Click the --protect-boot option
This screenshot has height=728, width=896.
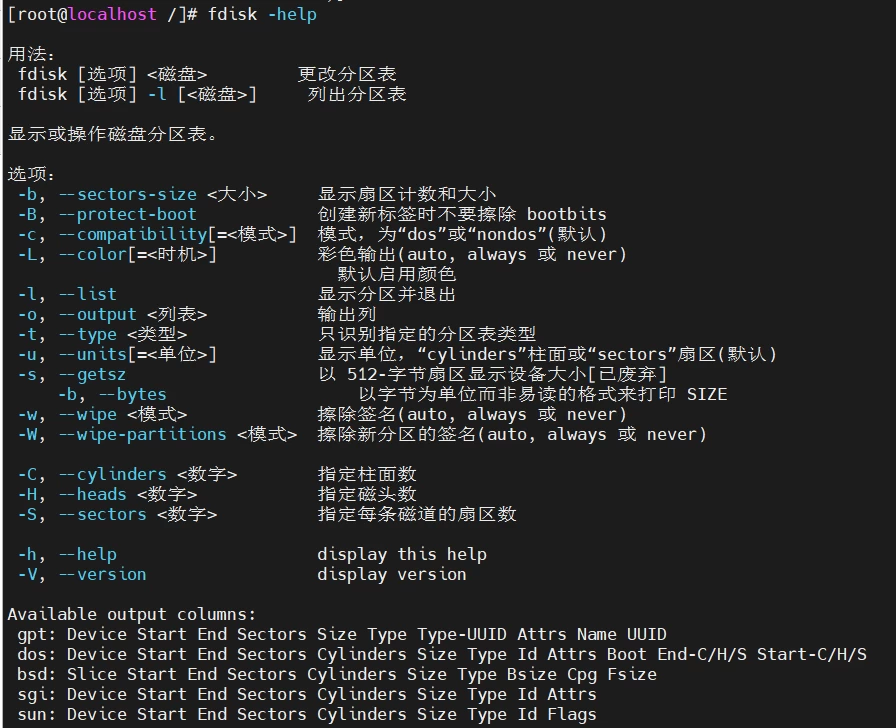click(128, 214)
